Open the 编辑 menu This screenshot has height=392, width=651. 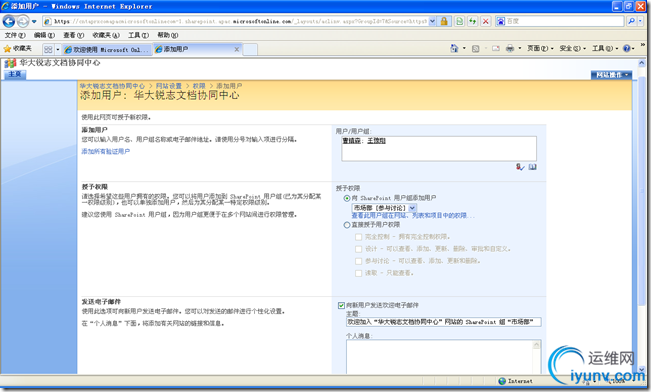coord(44,35)
